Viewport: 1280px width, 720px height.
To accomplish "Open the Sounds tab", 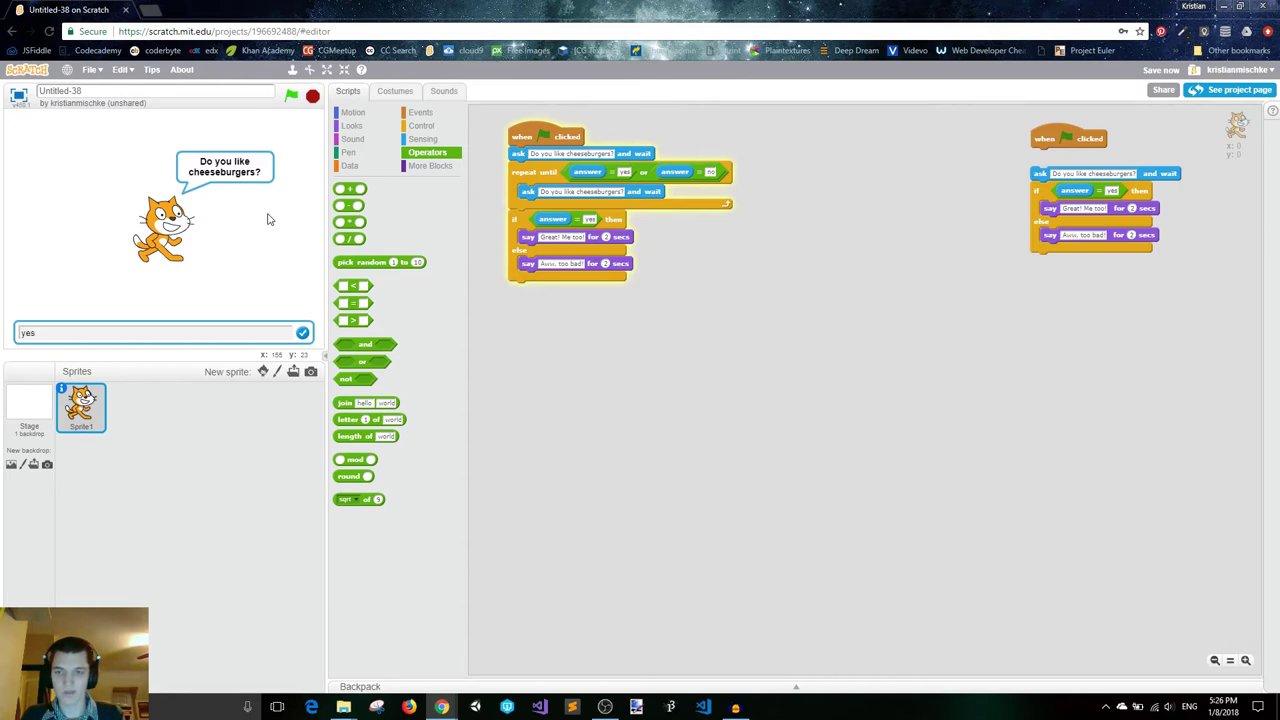I will pos(443,91).
